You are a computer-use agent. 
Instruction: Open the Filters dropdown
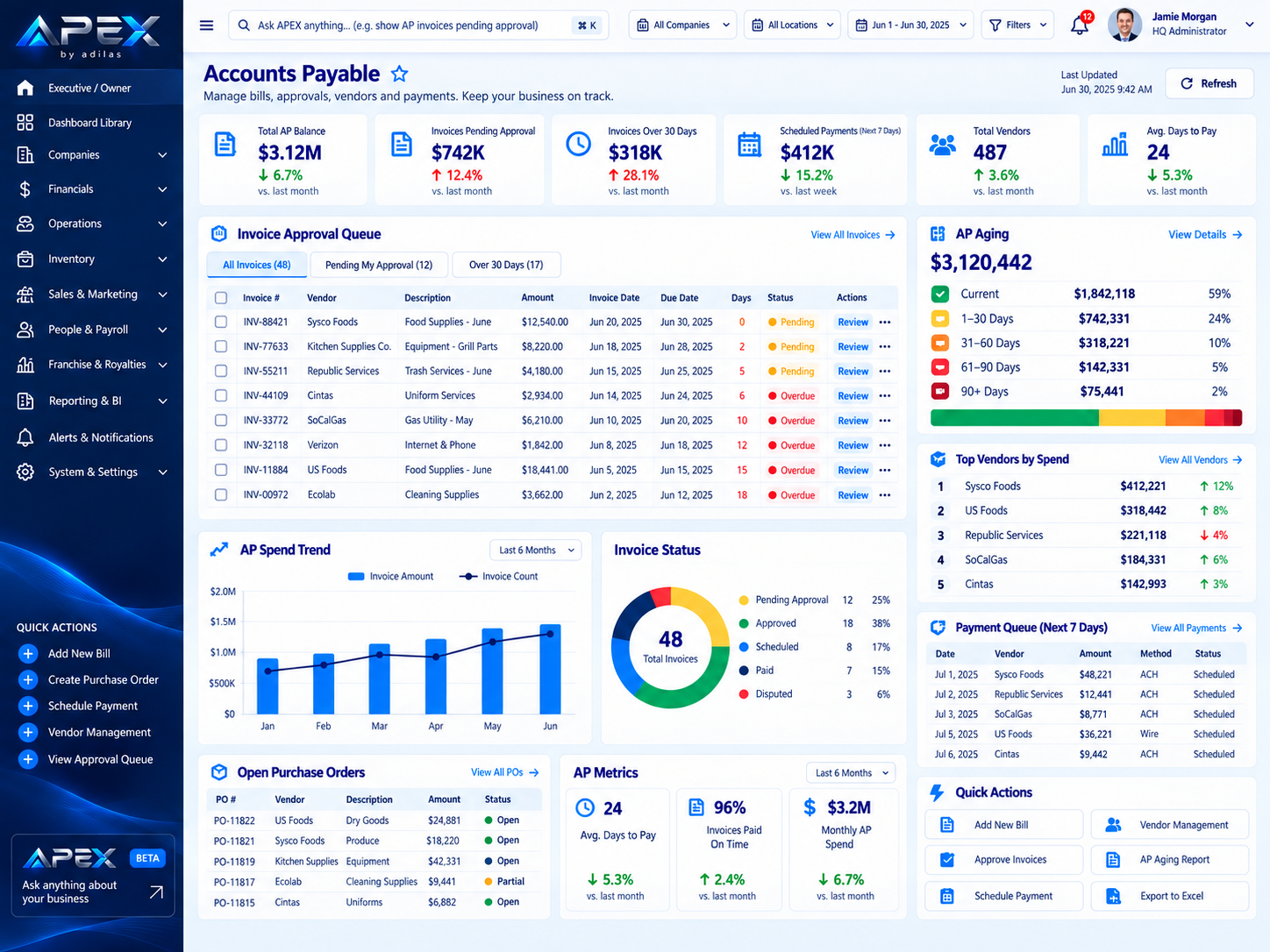(x=1017, y=25)
